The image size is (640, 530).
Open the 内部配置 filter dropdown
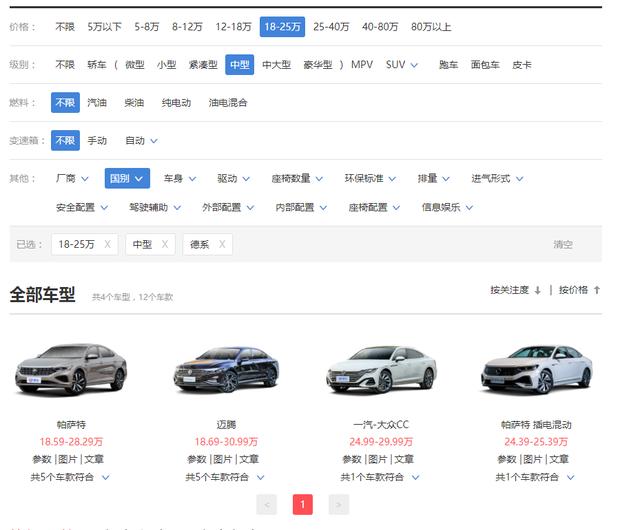point(301,207)
